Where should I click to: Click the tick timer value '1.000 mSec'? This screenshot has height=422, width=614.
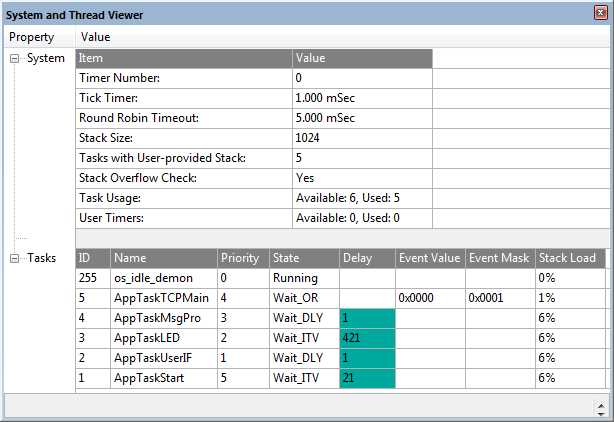[x=325, y=98]
